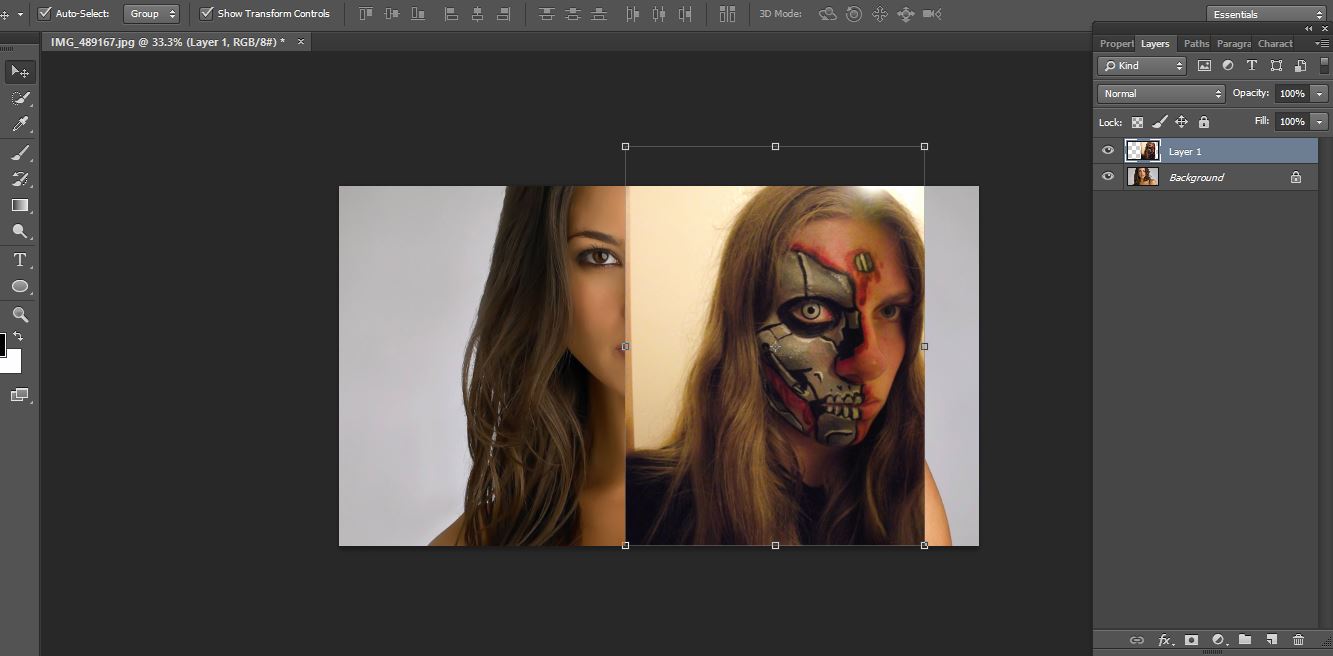Open the Character panel tab
This screenshot has width=1333, height=656.
pyautogui.click(x=1275, y=44)
